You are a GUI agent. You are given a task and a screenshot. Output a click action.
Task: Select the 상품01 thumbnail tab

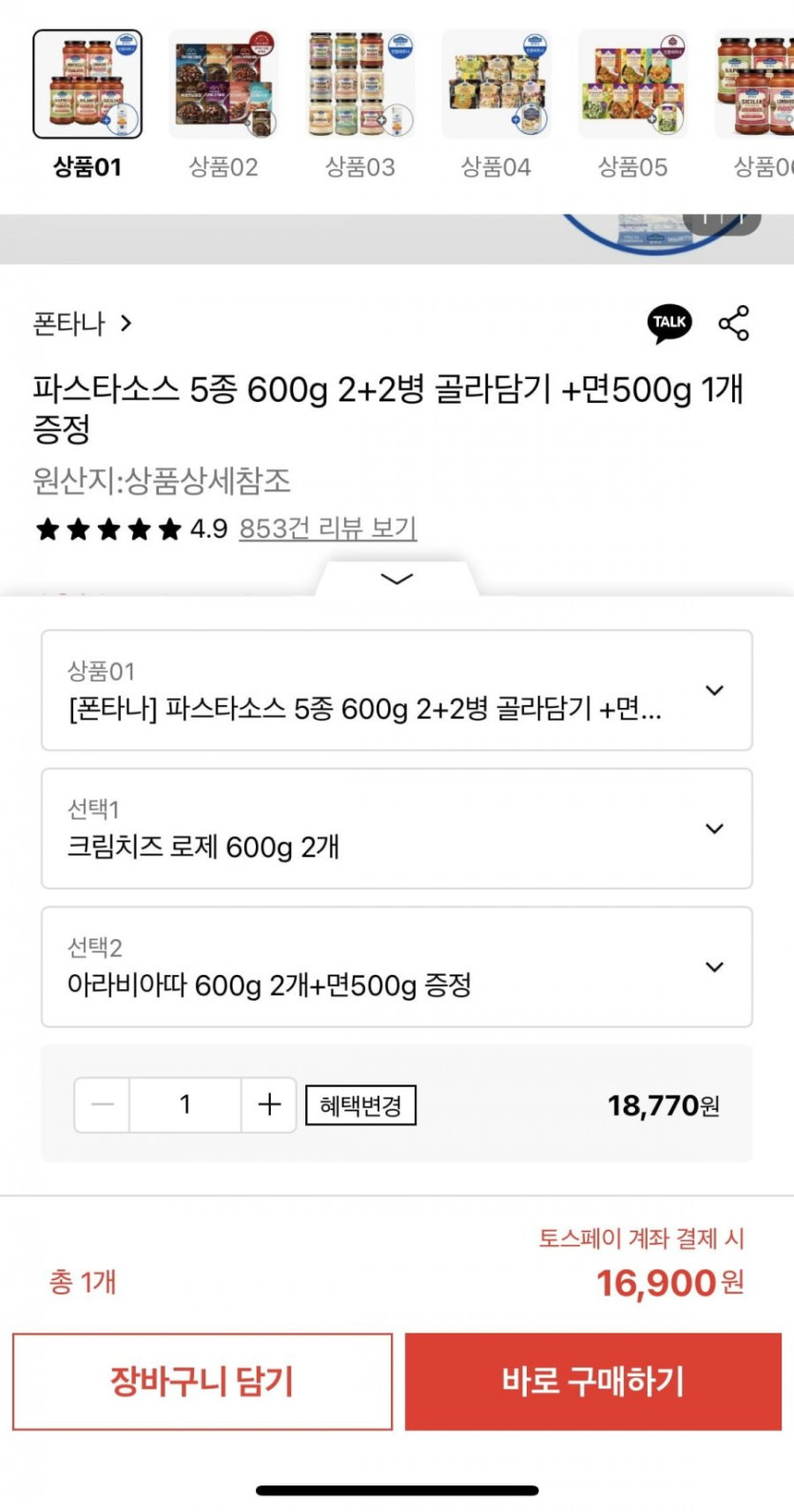point(87,85)
